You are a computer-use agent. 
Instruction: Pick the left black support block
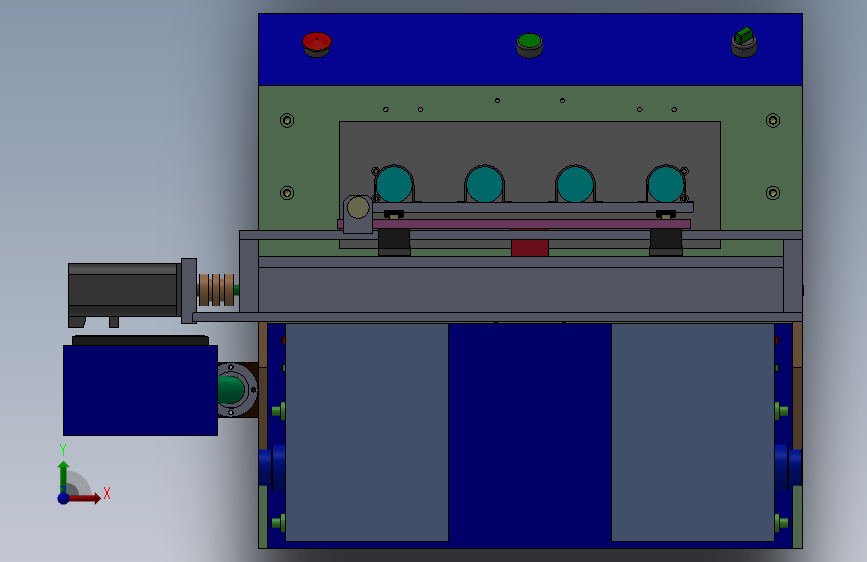coord(394,242)
